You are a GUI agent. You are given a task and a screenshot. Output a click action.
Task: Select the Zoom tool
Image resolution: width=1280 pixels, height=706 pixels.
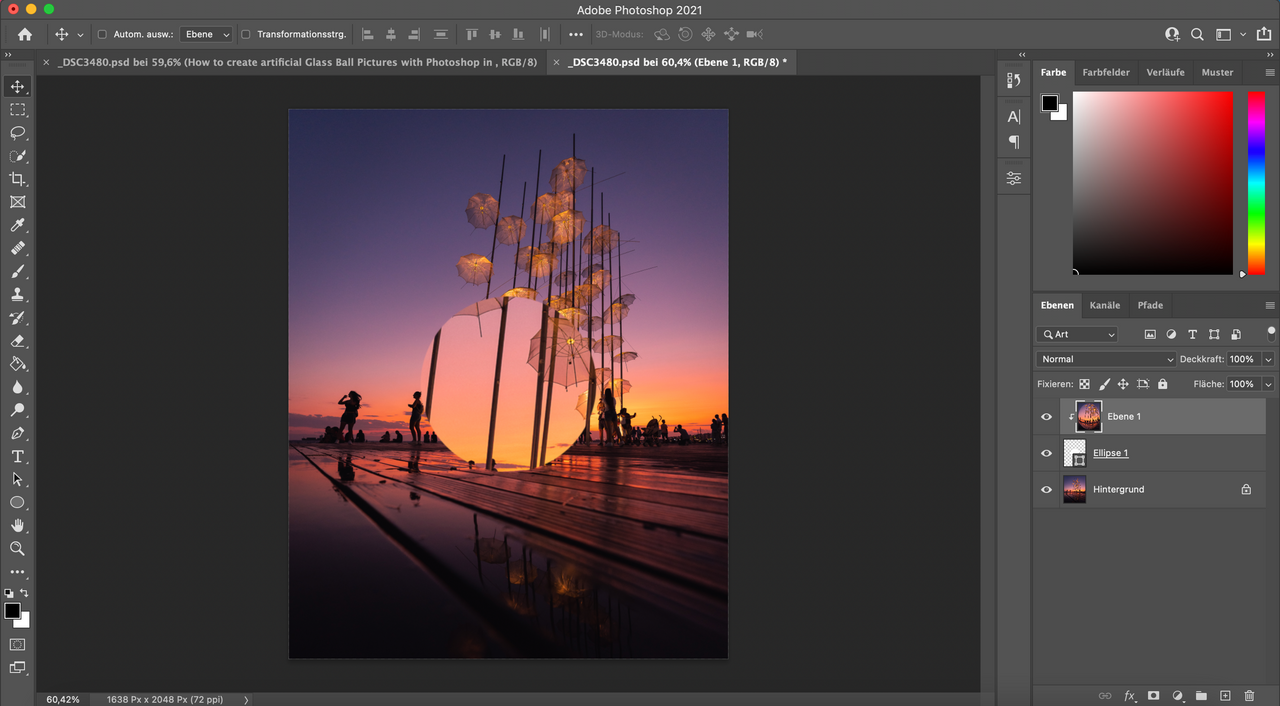point(17,548)
